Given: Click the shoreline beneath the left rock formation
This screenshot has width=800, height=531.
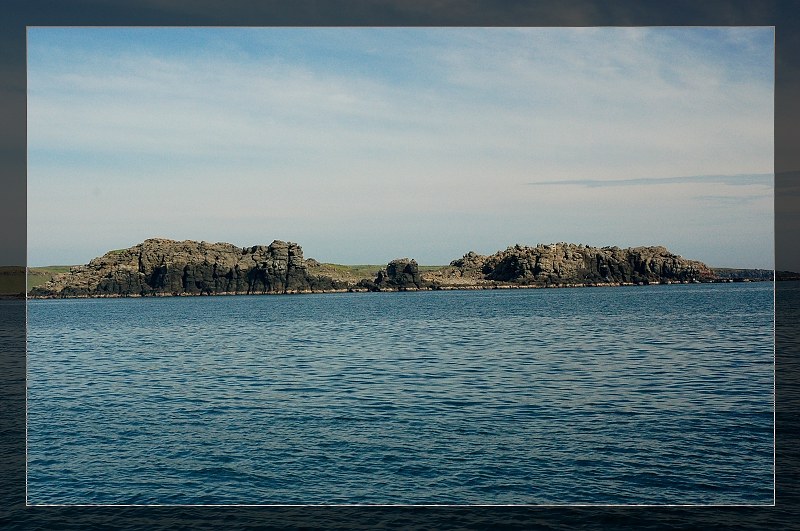Looking at the screenshot, I should click(x=180, y=294).
